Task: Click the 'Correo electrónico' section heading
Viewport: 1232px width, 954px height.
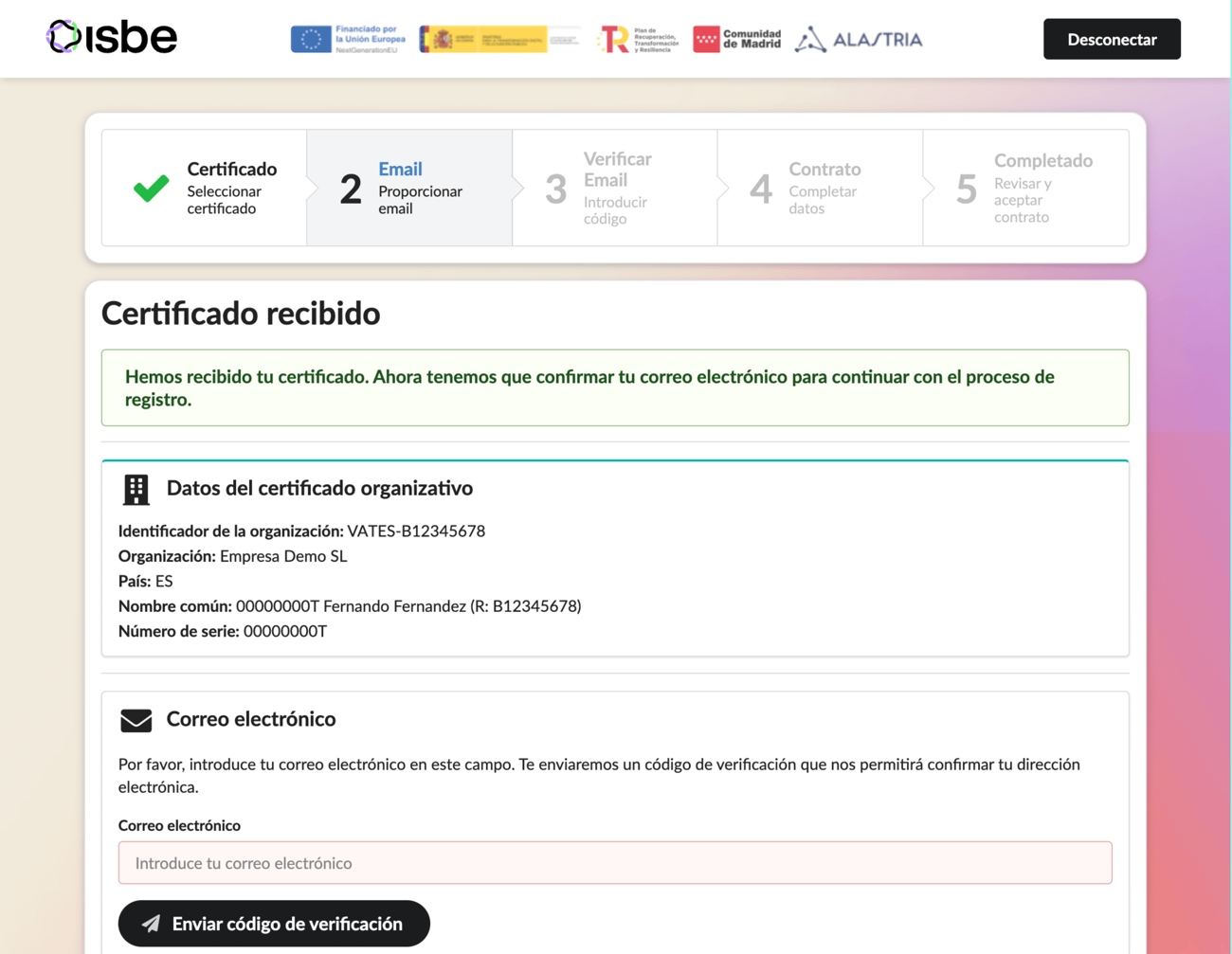Action: (x=251, y=719)
